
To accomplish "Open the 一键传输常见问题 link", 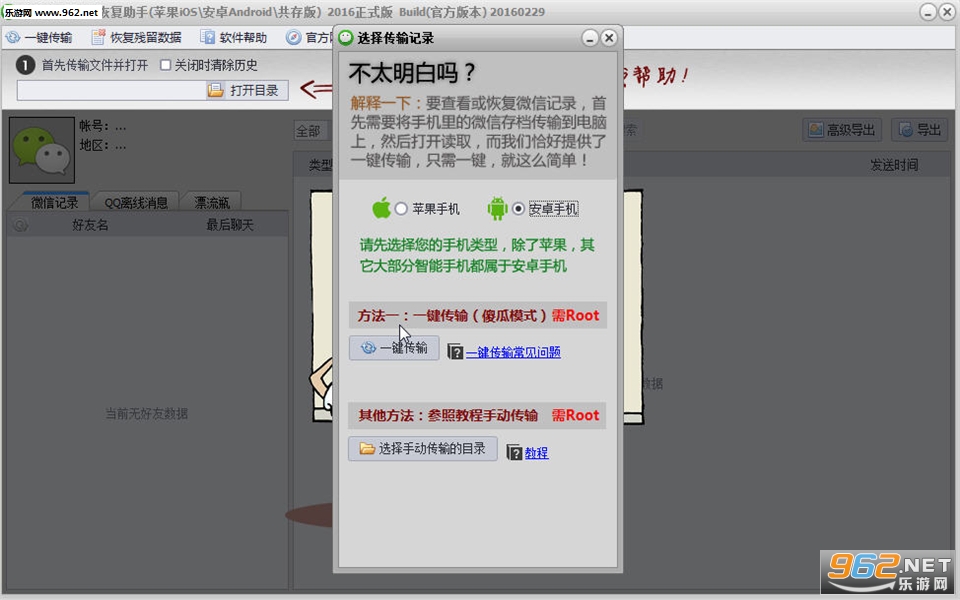I will tap(513, 352).
